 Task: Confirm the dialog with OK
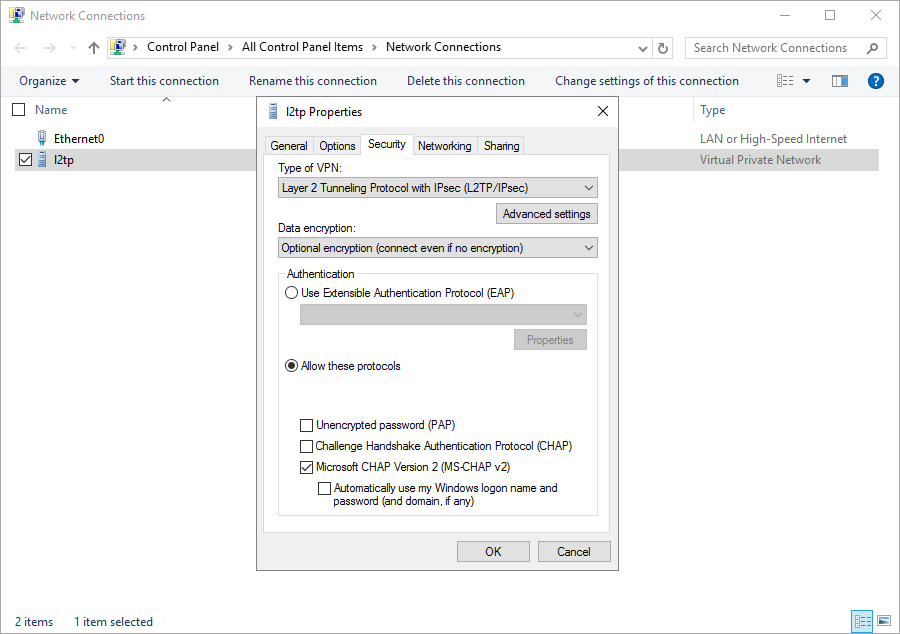[x=493, y=551]
